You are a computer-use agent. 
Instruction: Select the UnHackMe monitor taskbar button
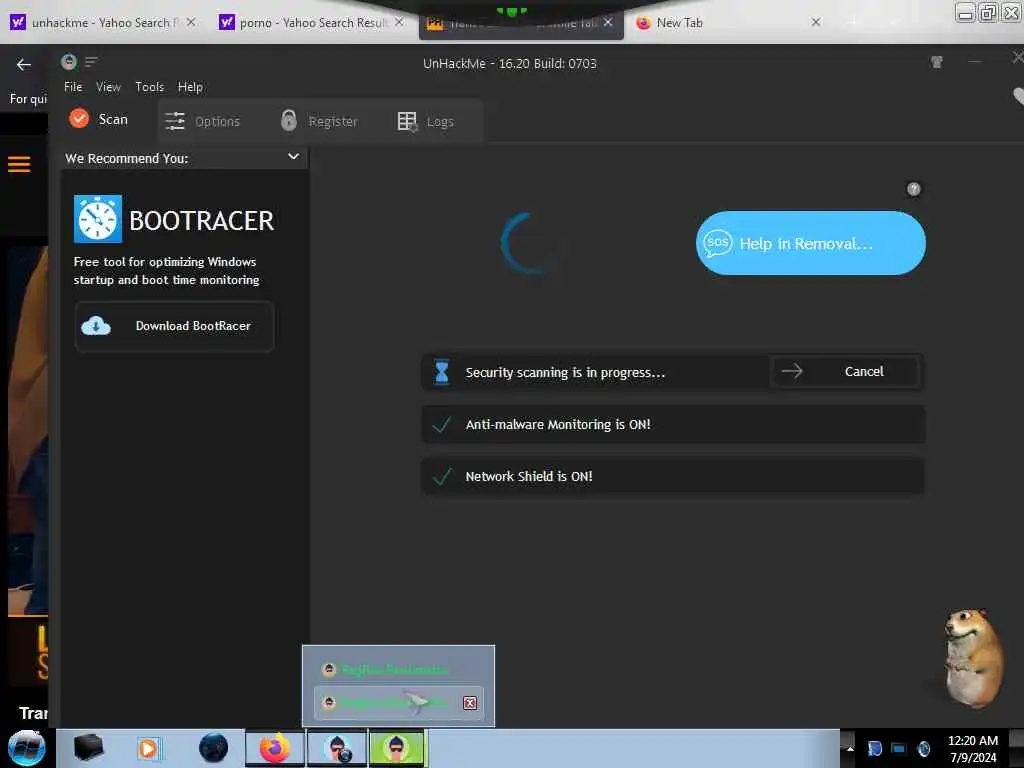click(337, 748)
